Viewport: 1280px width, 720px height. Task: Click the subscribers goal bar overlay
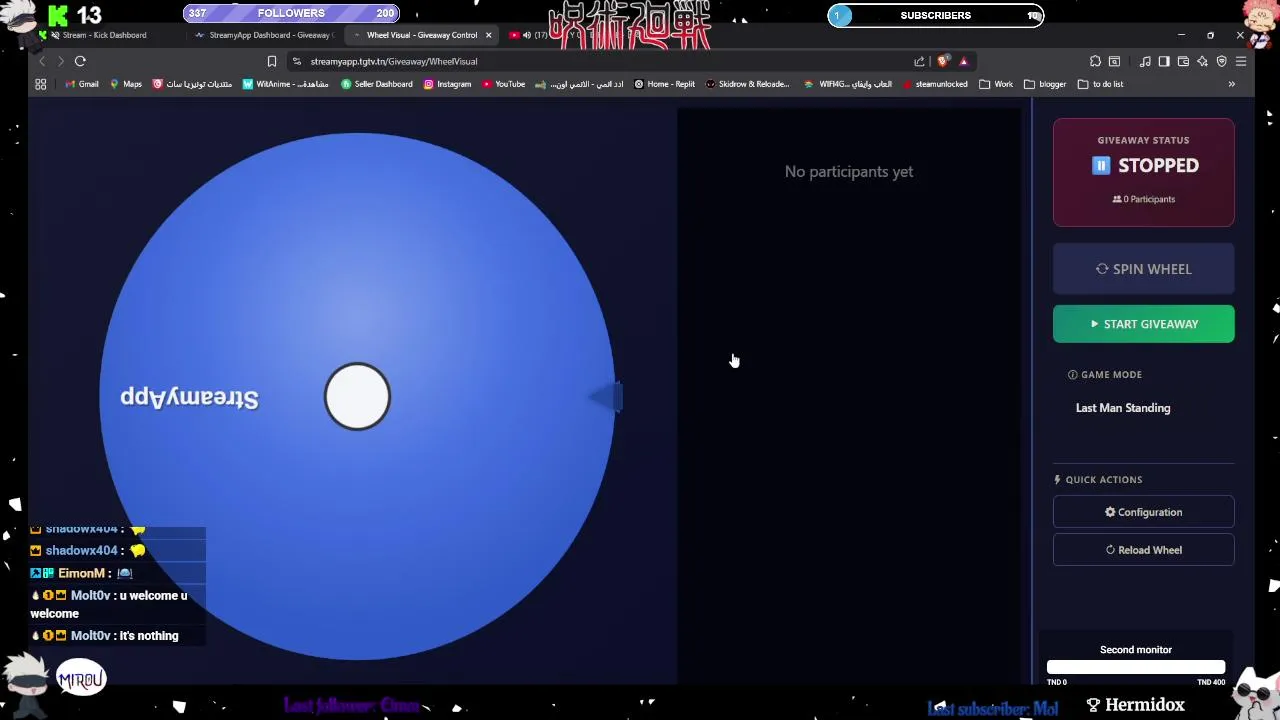pos(935,15)
